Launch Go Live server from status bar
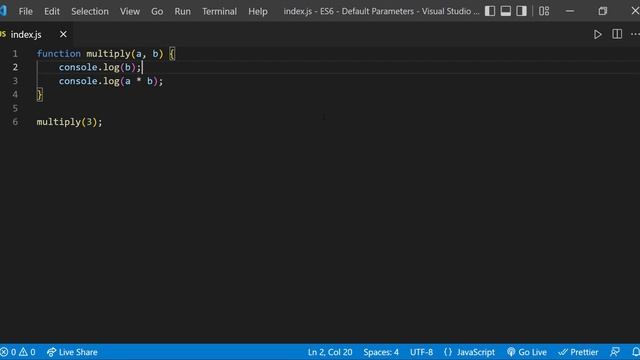The height and width of the screenshot is (360, 640). (x=527, y=352)
